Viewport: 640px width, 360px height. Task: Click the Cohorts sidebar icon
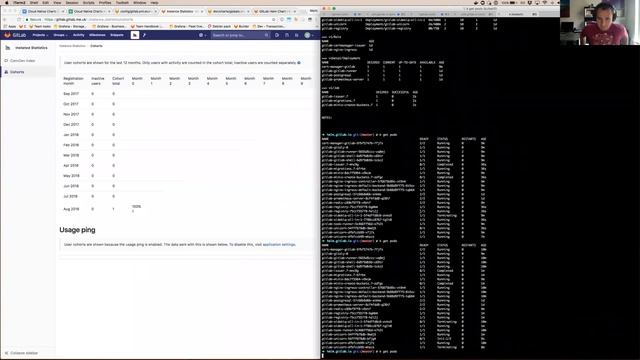point(6,72)
